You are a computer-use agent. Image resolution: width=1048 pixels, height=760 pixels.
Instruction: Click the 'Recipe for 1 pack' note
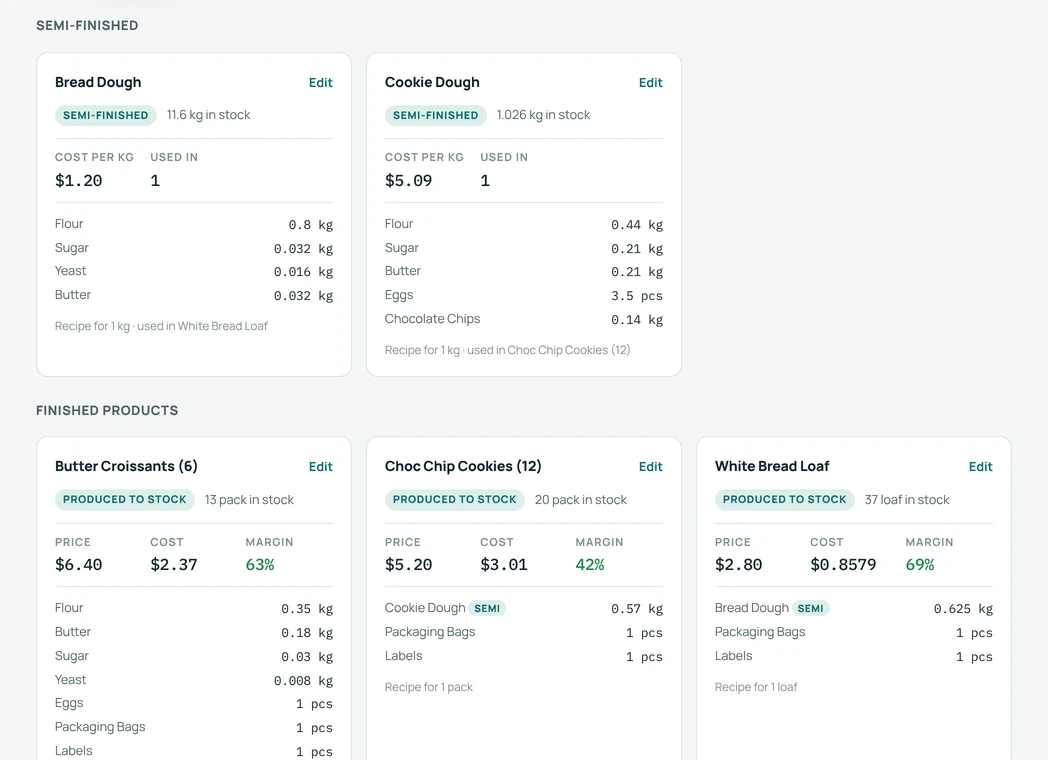[428, 687]
